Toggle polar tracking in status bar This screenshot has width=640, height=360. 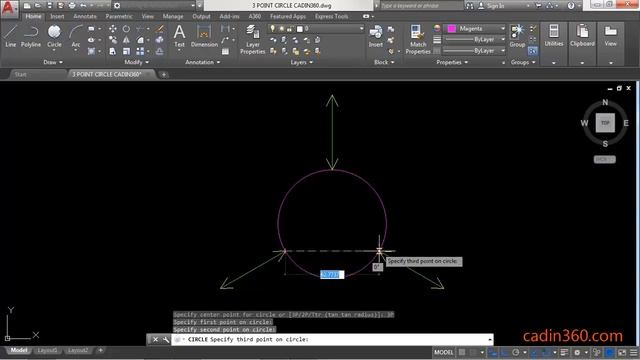point(516,352)
